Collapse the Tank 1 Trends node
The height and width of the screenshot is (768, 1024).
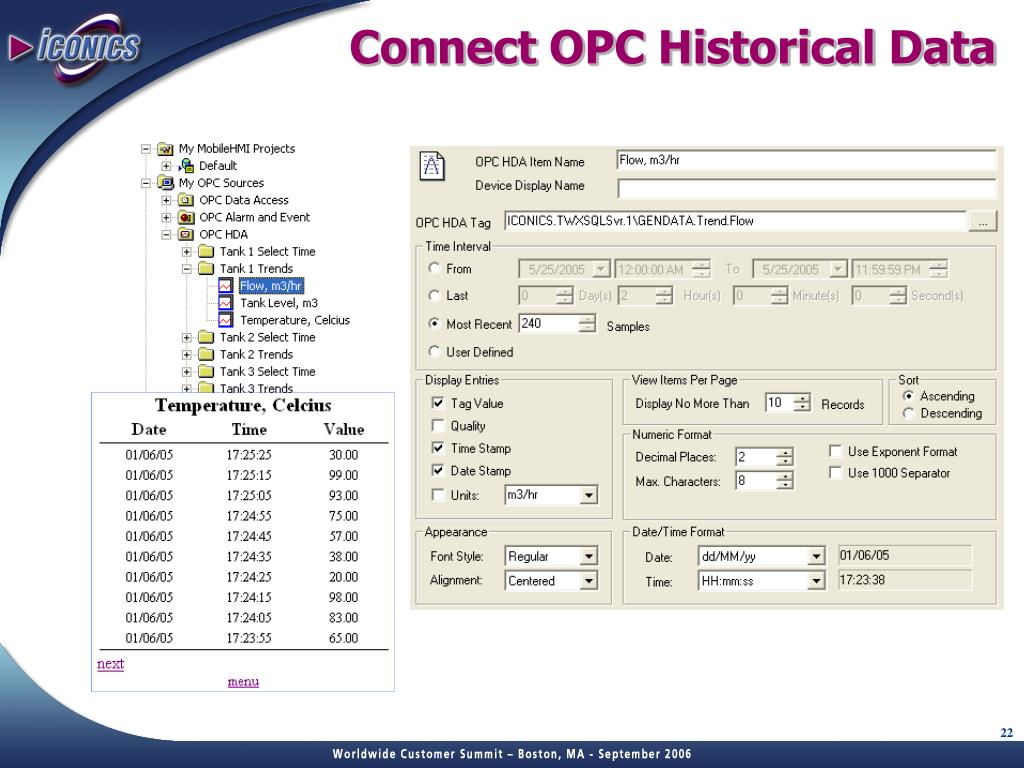[187, 268]
